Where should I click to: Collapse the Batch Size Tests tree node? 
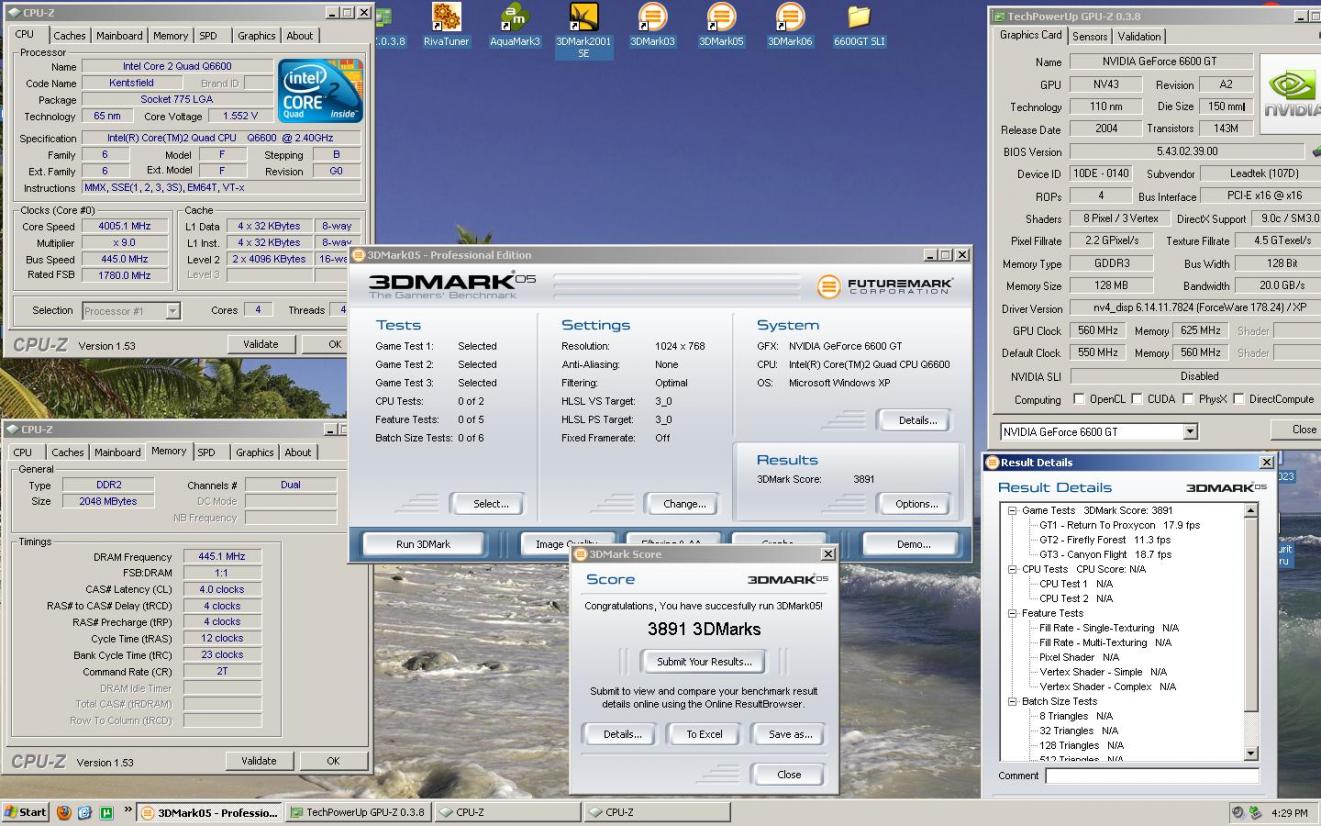1012,701
